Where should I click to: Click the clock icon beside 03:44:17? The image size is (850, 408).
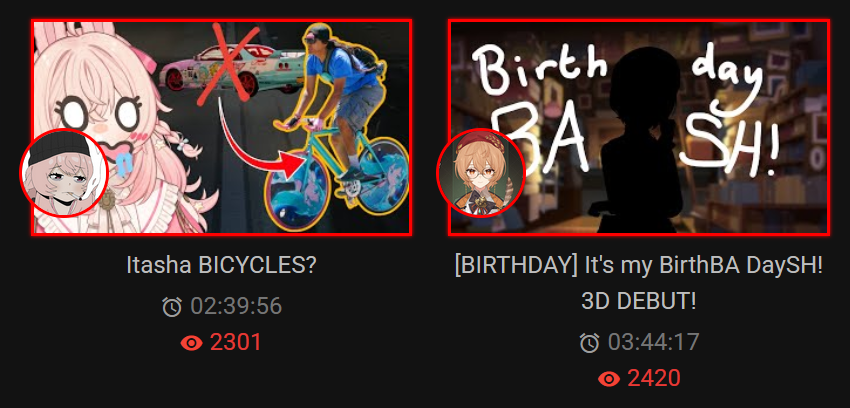point(589,342)
